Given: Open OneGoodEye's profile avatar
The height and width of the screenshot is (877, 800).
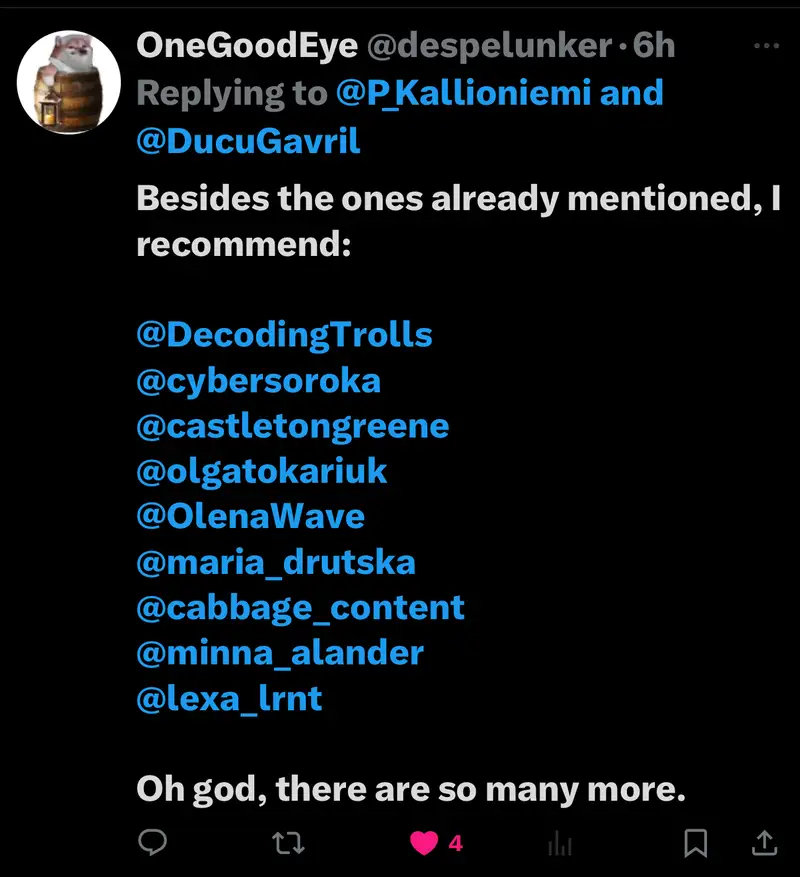Looking at the screenshot, I should pos(69,81).
